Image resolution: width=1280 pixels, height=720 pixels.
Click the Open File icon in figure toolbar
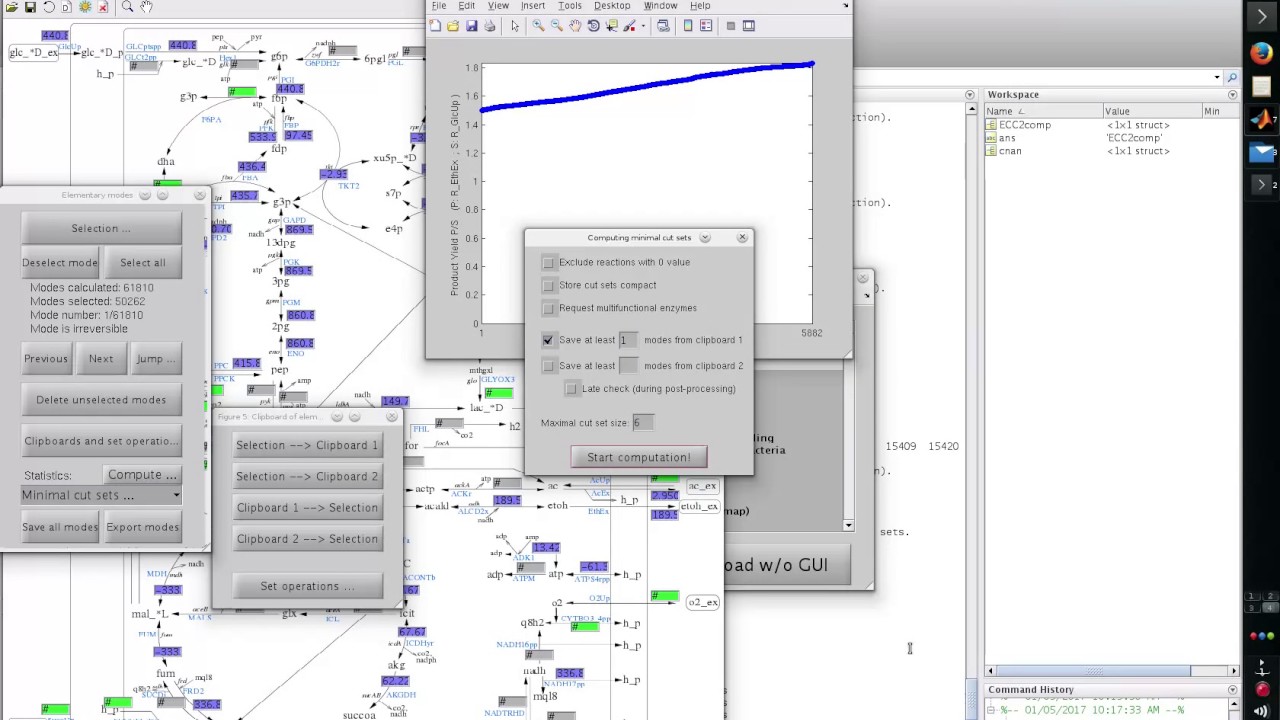click(453, 26)
